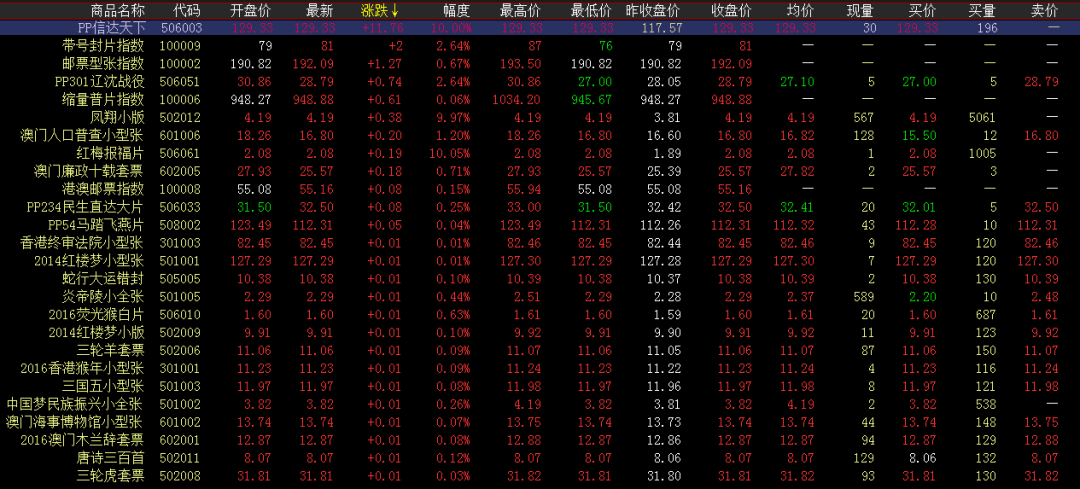Click code 100009 in the 代码 column
The height and width of the screenshot is (489, 1080).
(x=180, y=46)
